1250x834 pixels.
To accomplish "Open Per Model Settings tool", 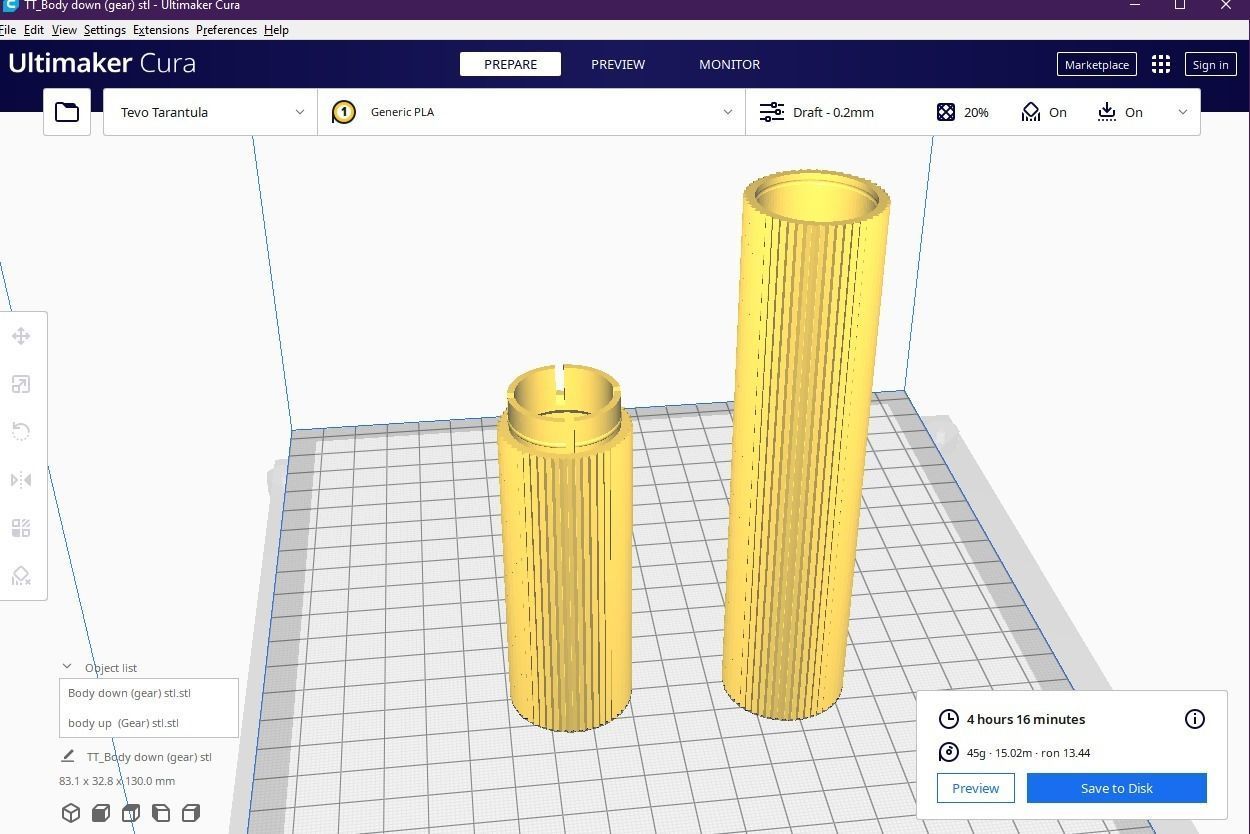I will (21, 528).
